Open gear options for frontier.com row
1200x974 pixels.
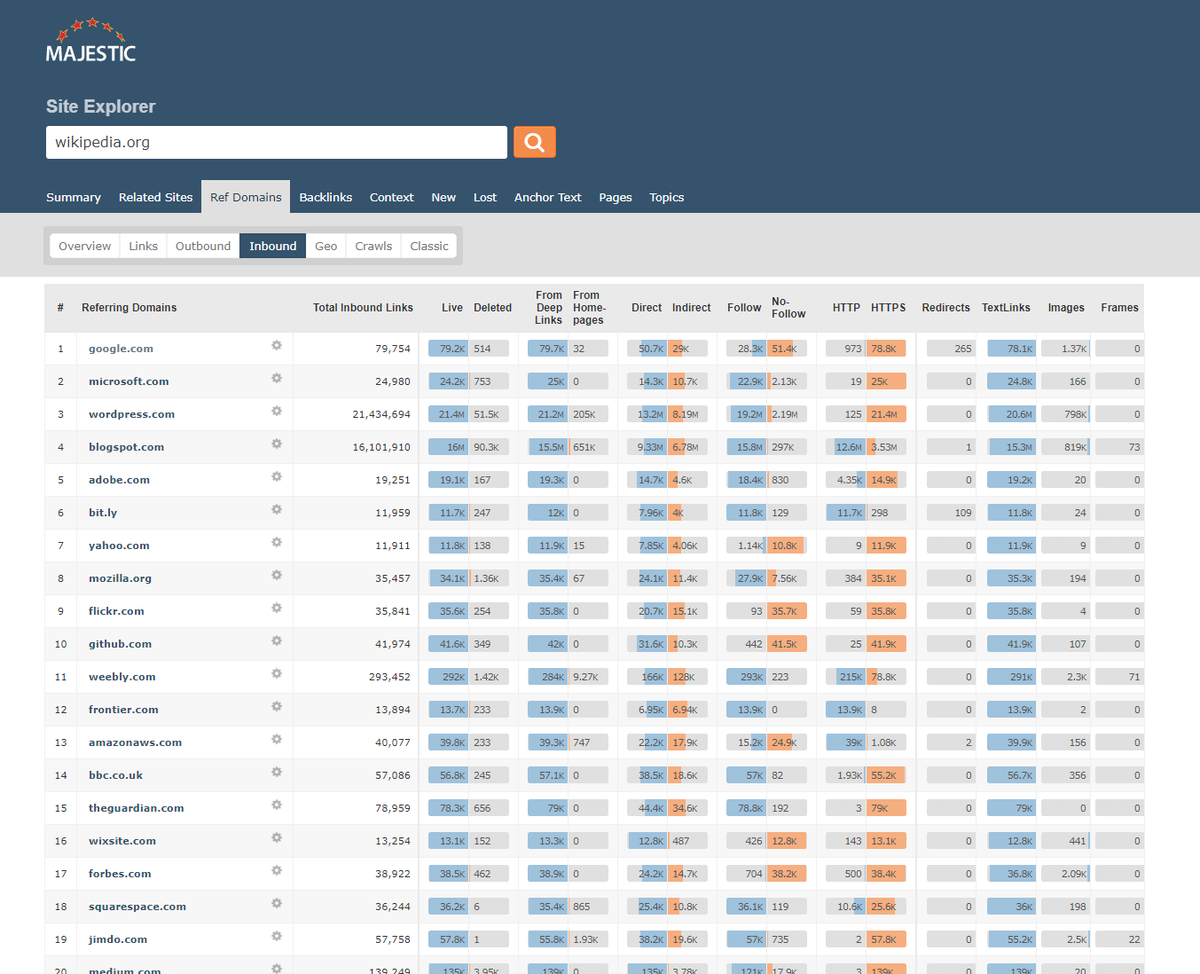[277, 706]
